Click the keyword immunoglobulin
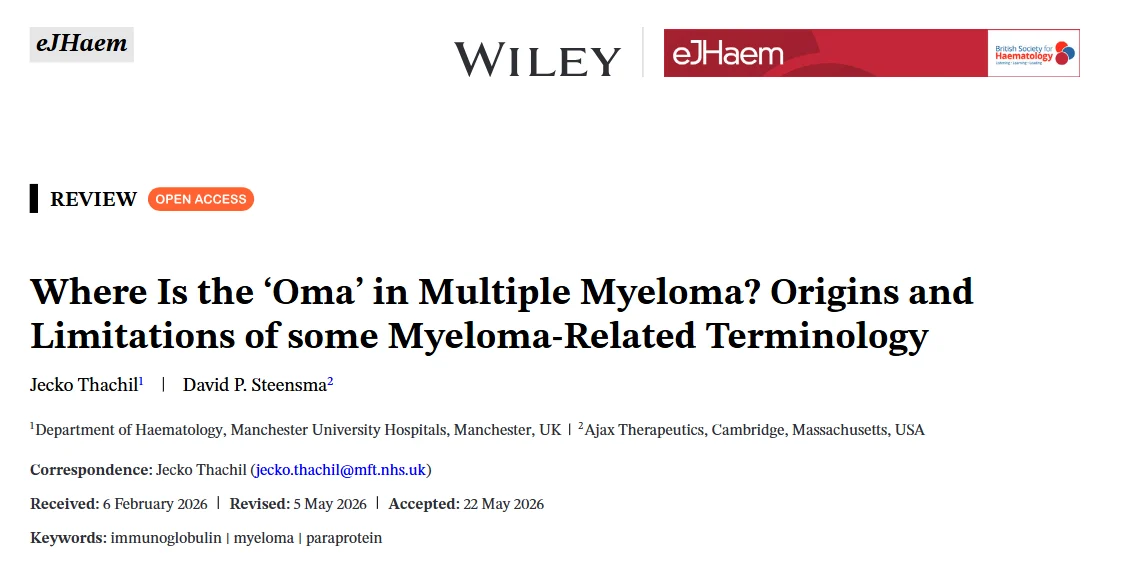Viewport: 1121px width, 566px height. click(x=166, y=537)
